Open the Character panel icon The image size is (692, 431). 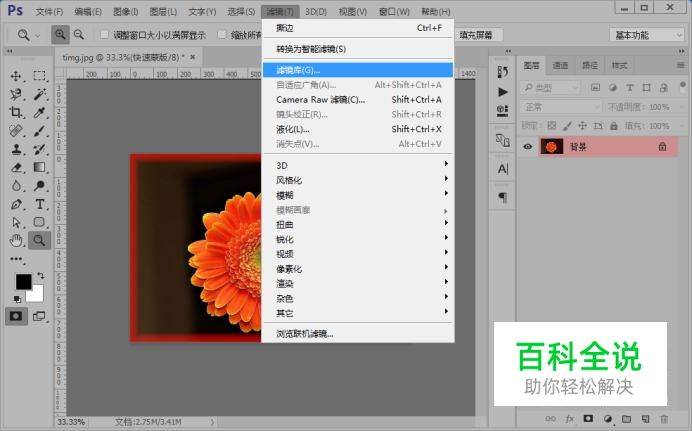click(503, 169)
